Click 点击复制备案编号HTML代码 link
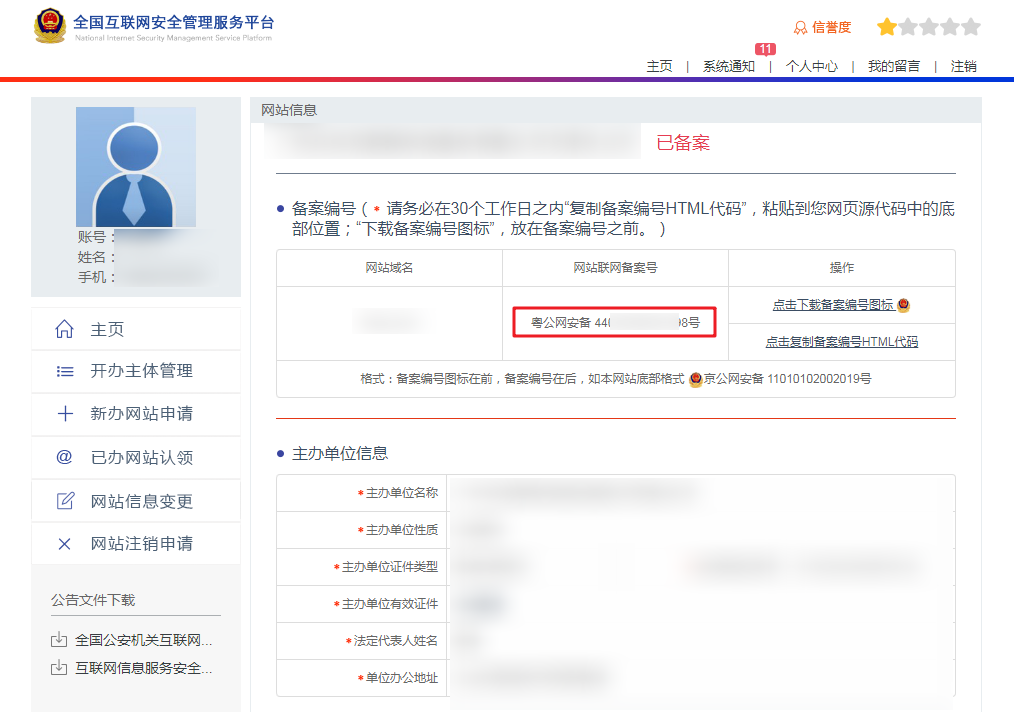Viewport: 1014px width, 712px height. [x=841, y=342]
